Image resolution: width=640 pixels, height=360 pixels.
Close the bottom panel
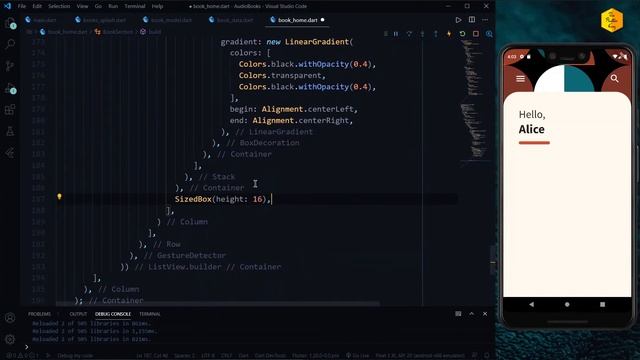(x=485, y=314)
